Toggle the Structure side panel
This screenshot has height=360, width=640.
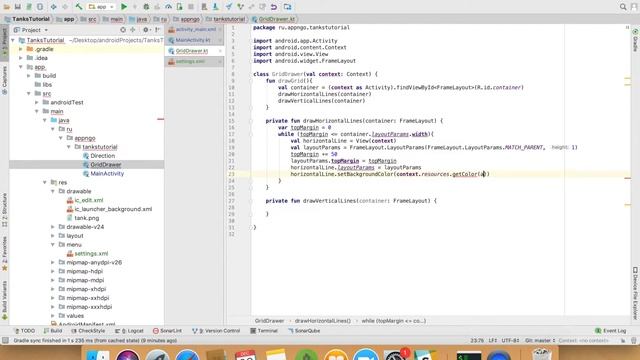pyautogui.click(x=4, y=210)
